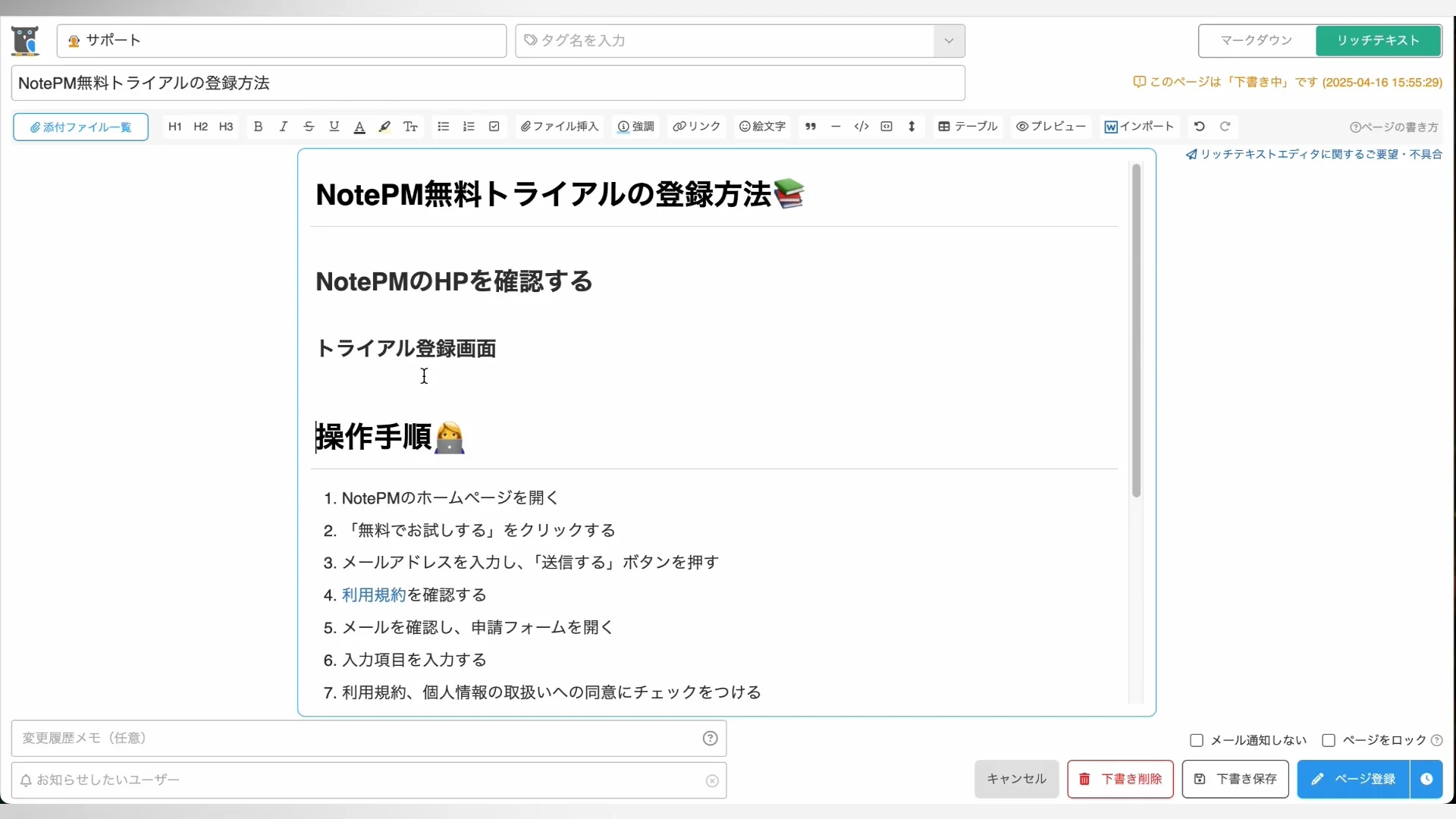
Task: Click the ファイル挿入 file insert button
Action: pos(560,127)
